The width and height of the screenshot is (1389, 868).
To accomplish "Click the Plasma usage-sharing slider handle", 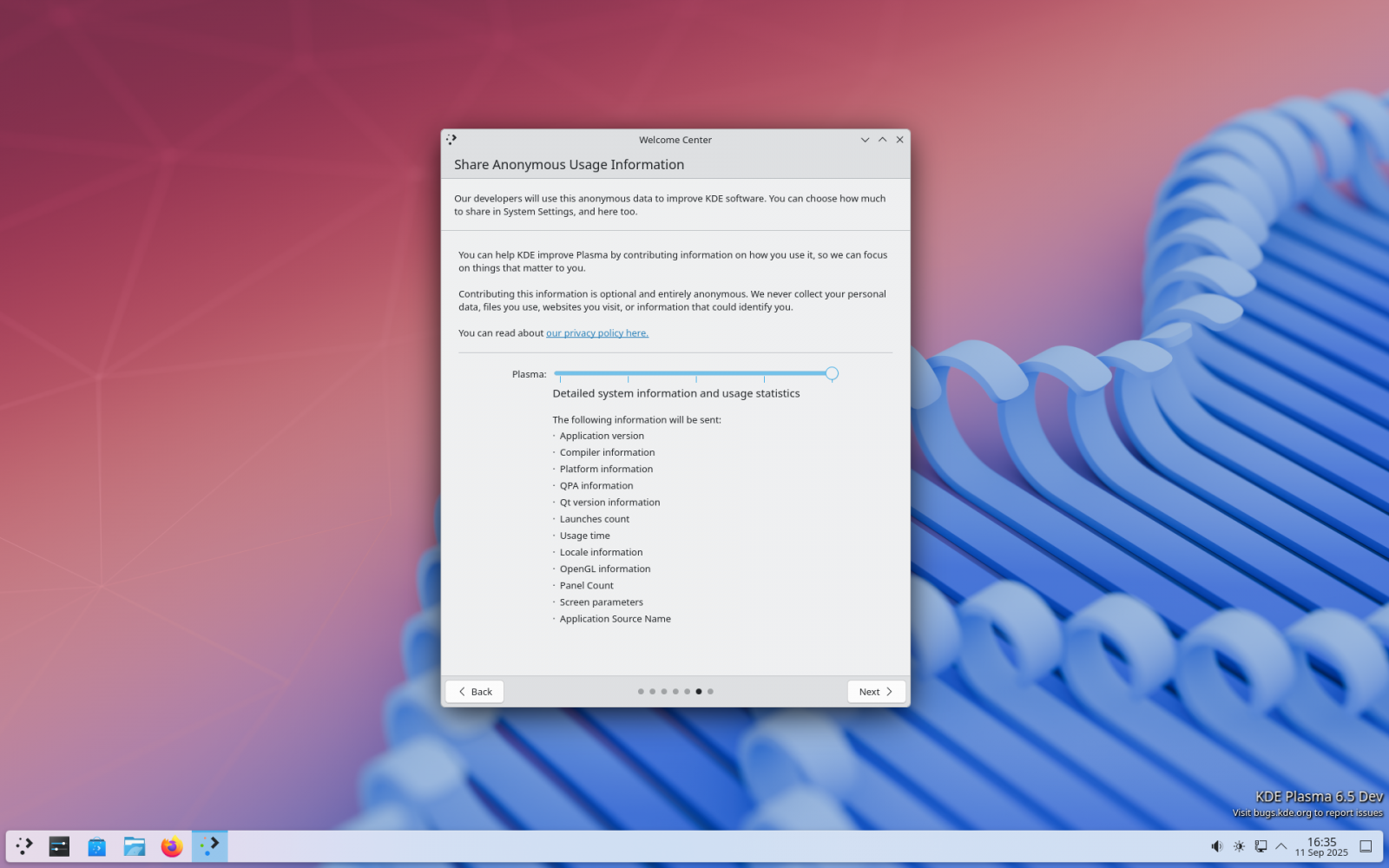I will [x=832, y=373].
